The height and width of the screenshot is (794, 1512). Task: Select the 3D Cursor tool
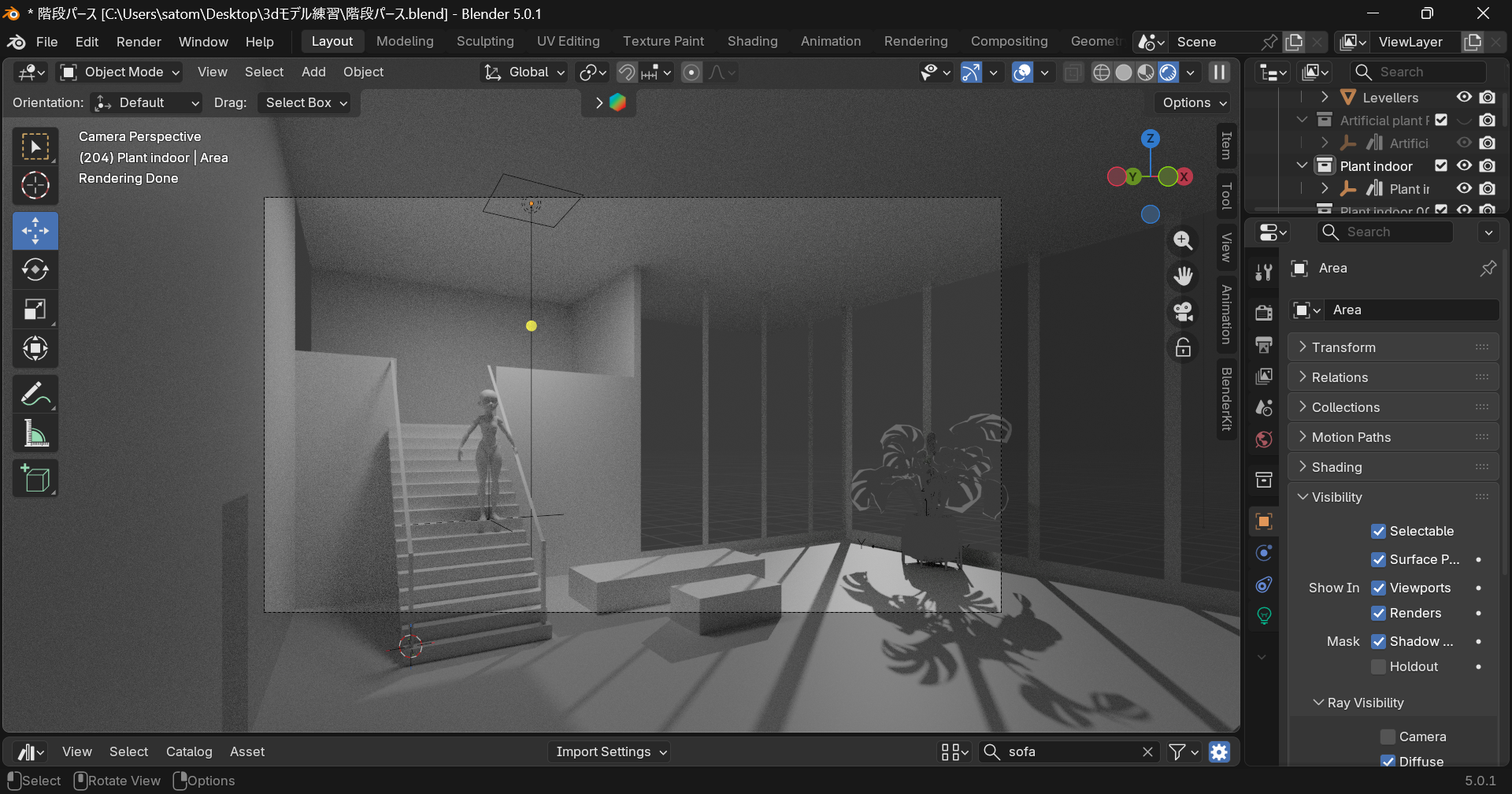pos(35,186)
